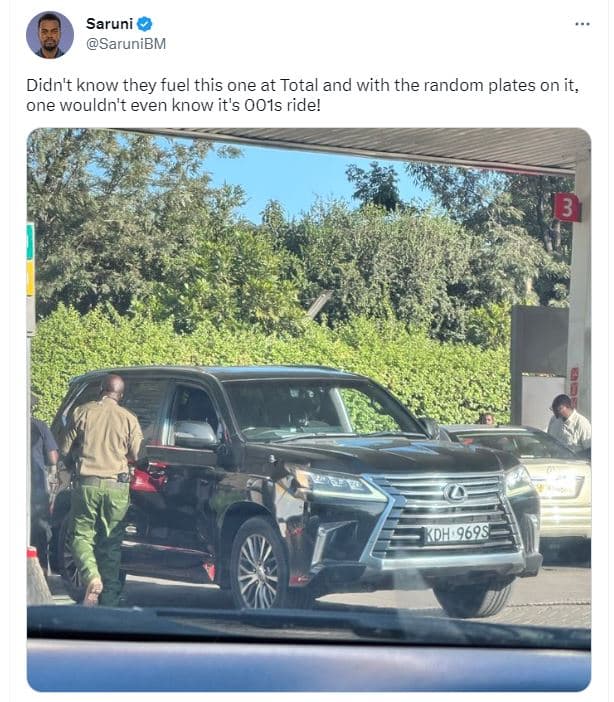The width and height of the screenshot is (614, 702).
Task: Click the station canopy roof
Action: pos(358,148)
